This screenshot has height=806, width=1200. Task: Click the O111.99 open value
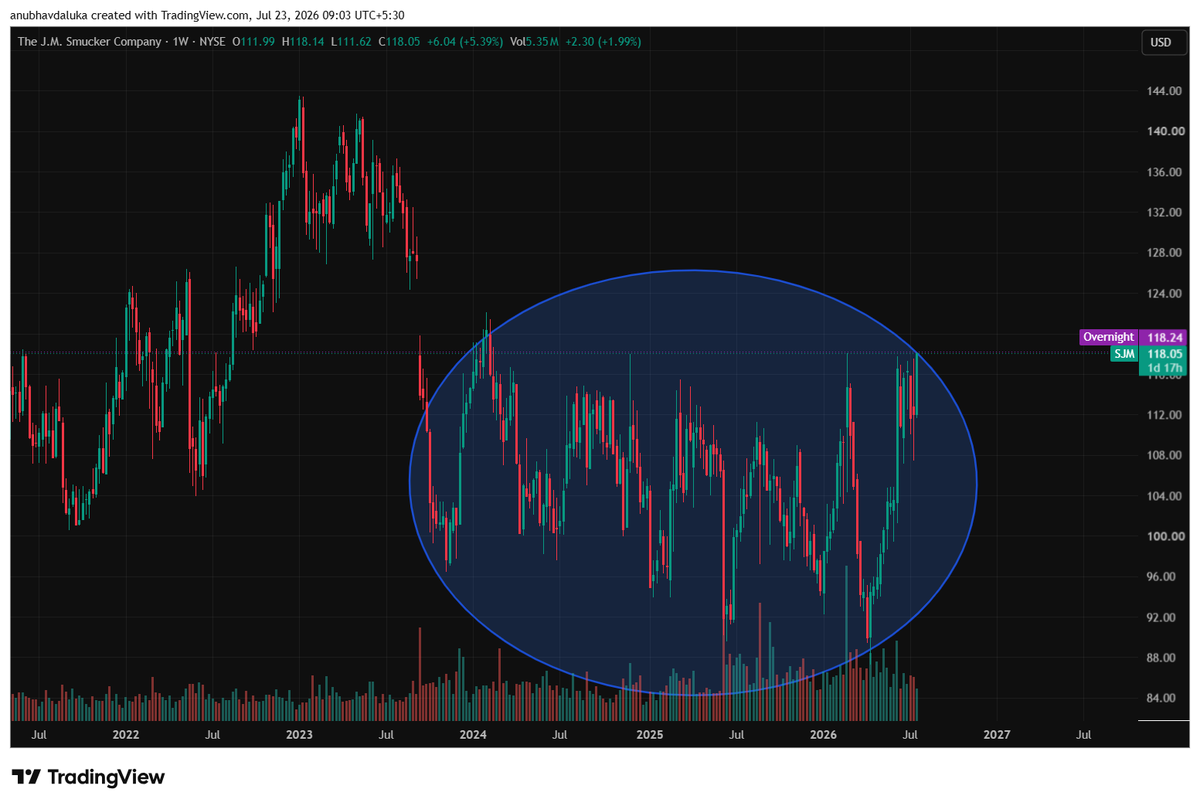coord(253,42)
